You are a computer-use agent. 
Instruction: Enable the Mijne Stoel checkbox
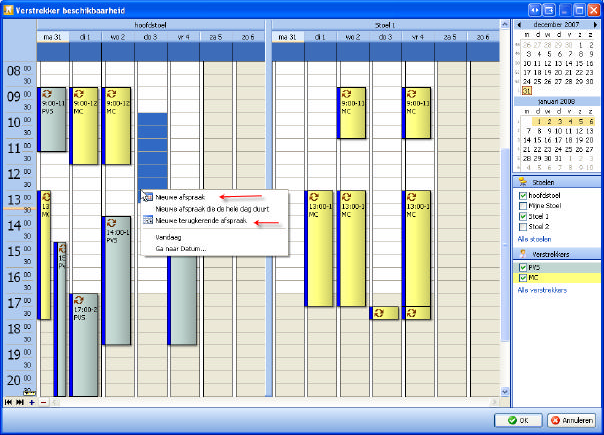click(x=522, y=205)
